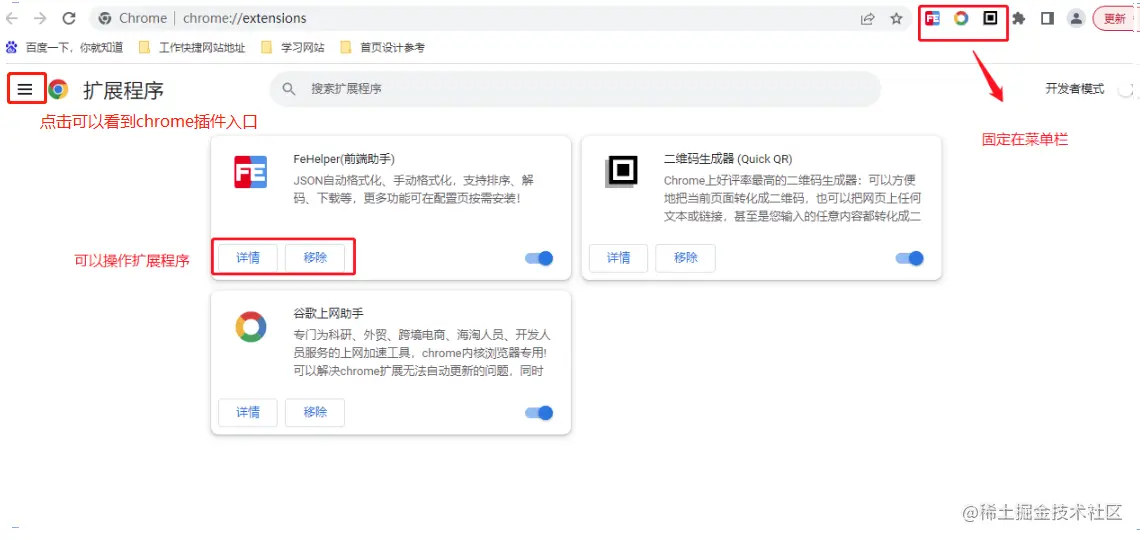
Task: Click the 开发者模式 label
Action: (1075, 89)
